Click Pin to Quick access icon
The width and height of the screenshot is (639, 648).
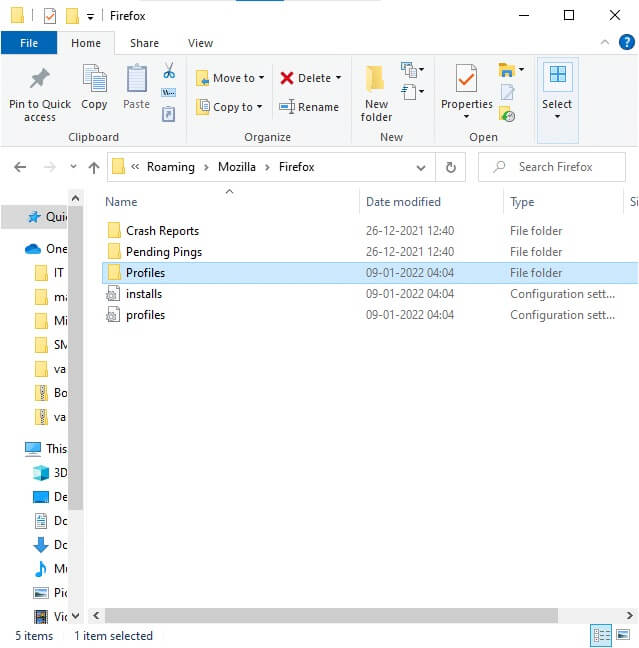pyautogui.click(x=40, y=79)
